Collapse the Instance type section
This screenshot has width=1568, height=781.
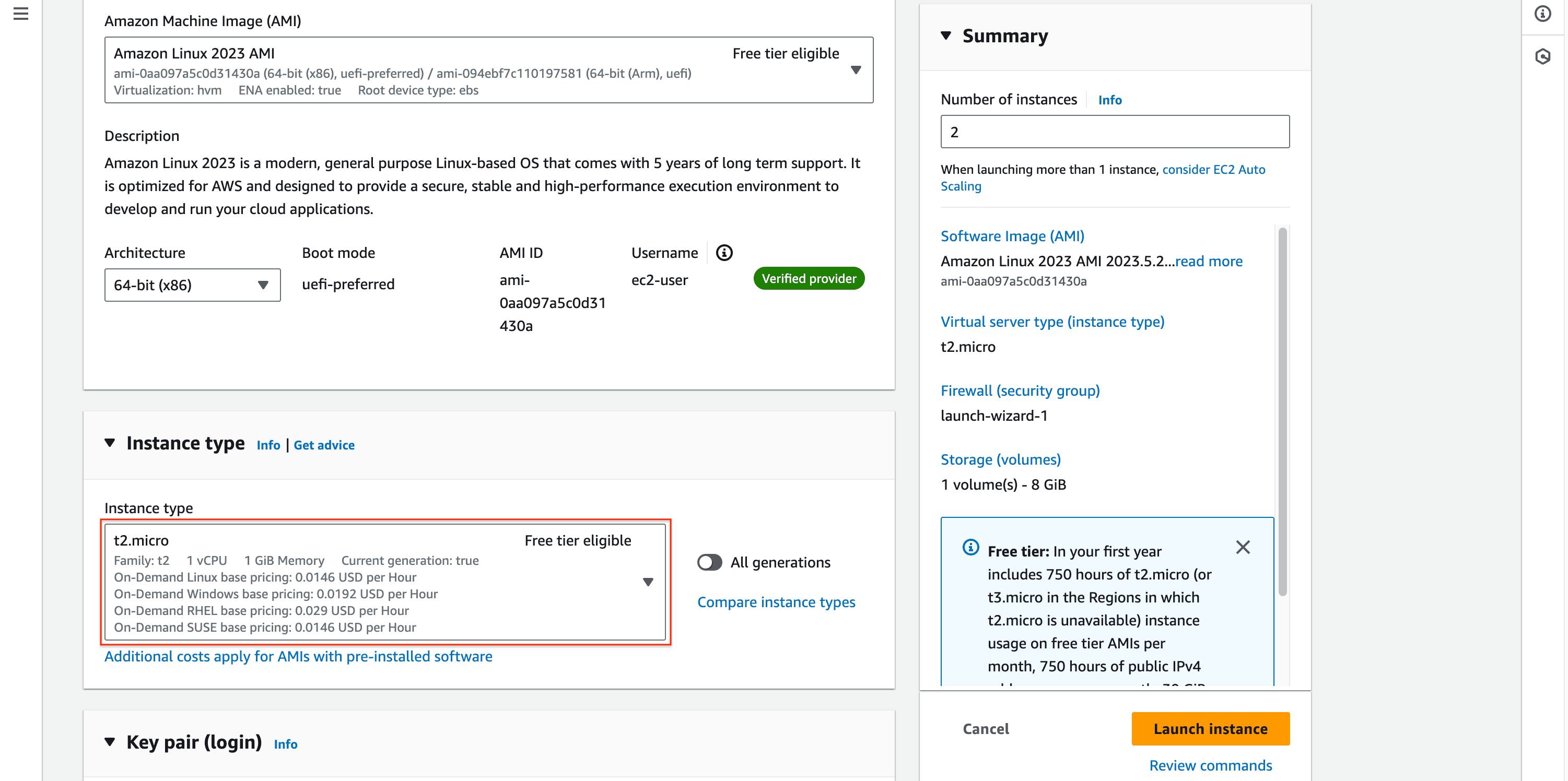pyautogui.click(x=110, y=443)
